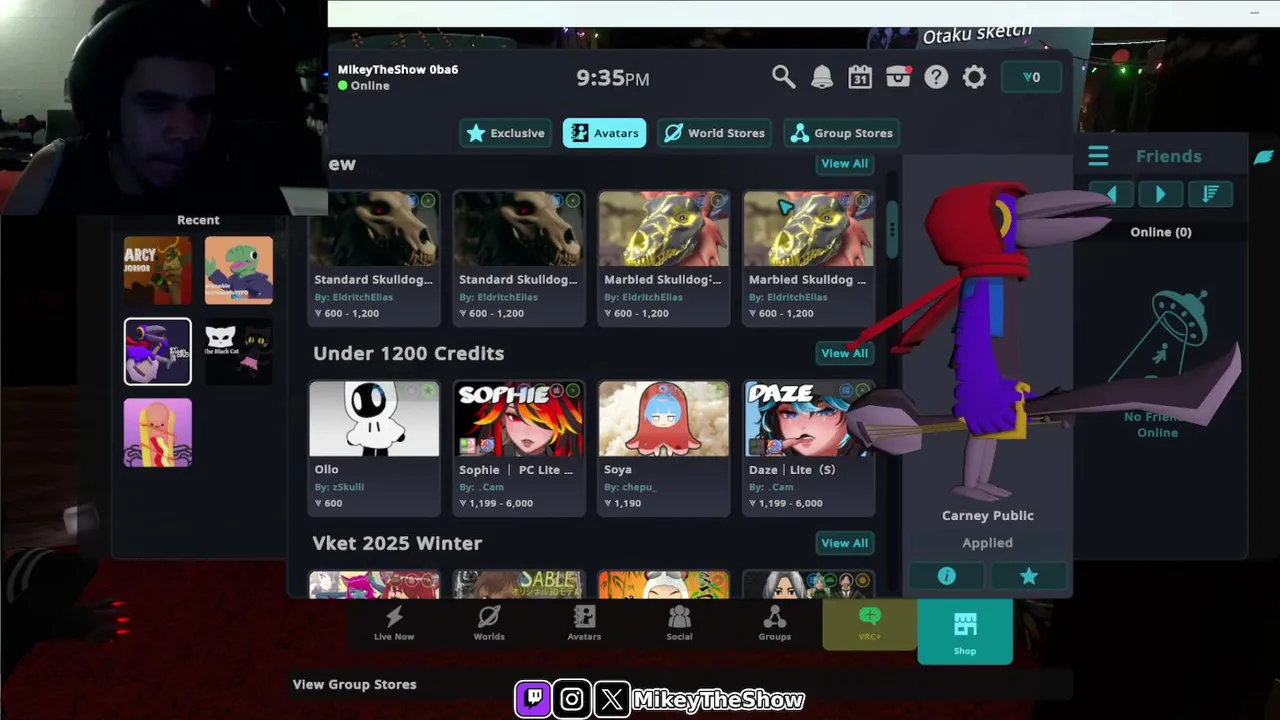Open the Shop bottom bar button
Screen dimensions: 1280x720
965,631
